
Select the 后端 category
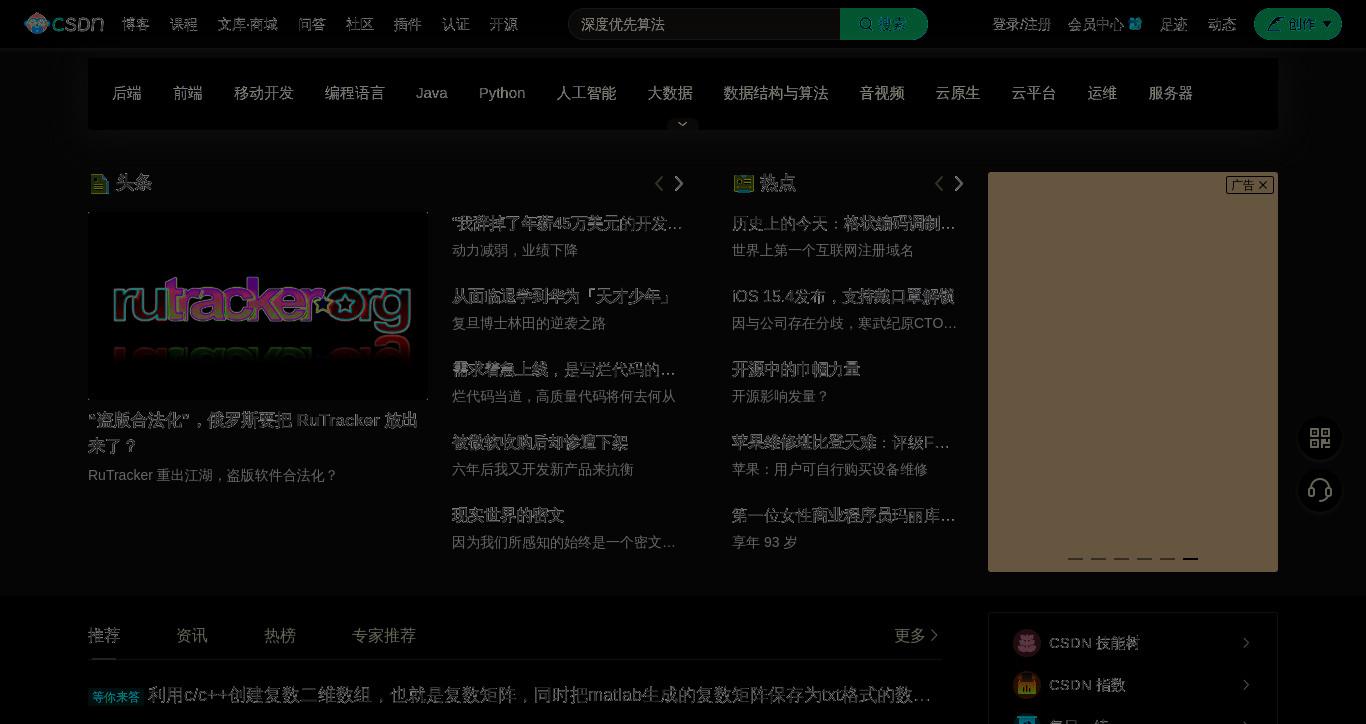127,93
